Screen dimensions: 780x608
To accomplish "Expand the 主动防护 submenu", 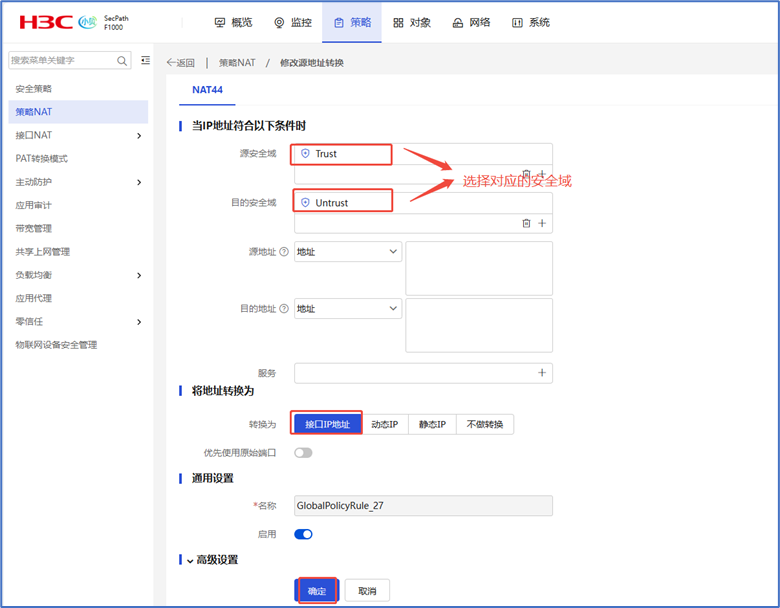I will [x=139, y=182].
